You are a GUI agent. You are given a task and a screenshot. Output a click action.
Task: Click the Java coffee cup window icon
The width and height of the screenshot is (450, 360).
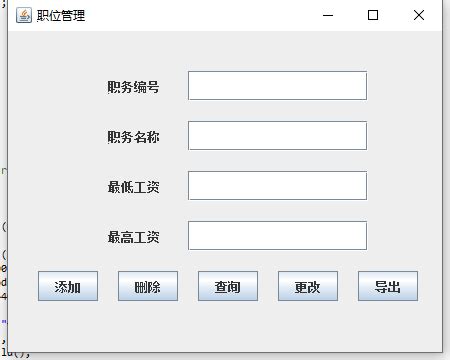(24, 15)
